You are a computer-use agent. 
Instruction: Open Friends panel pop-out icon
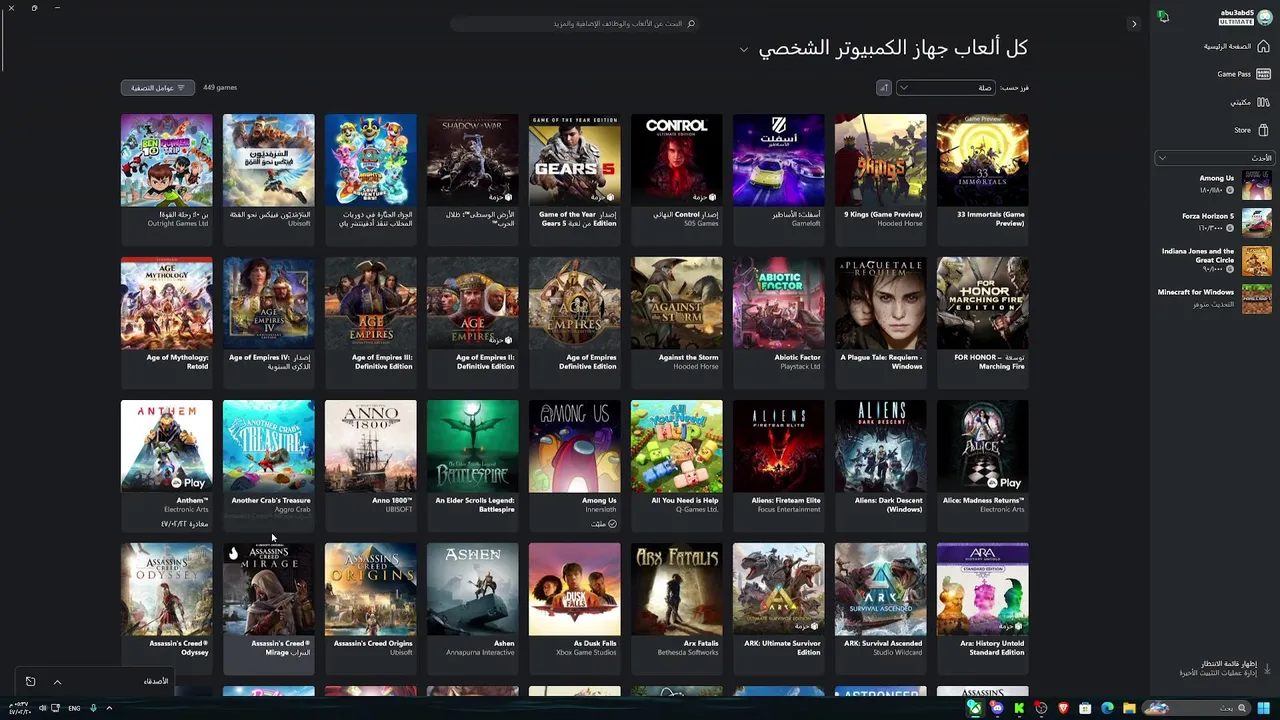tap(30, 682)
